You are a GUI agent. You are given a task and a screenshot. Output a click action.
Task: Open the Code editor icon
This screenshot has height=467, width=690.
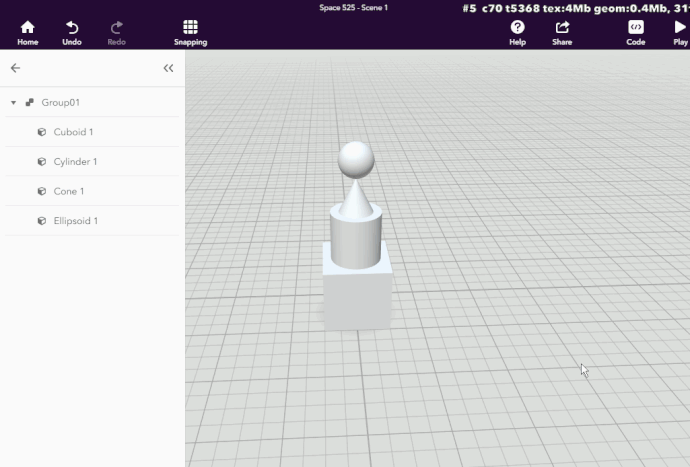635,27
